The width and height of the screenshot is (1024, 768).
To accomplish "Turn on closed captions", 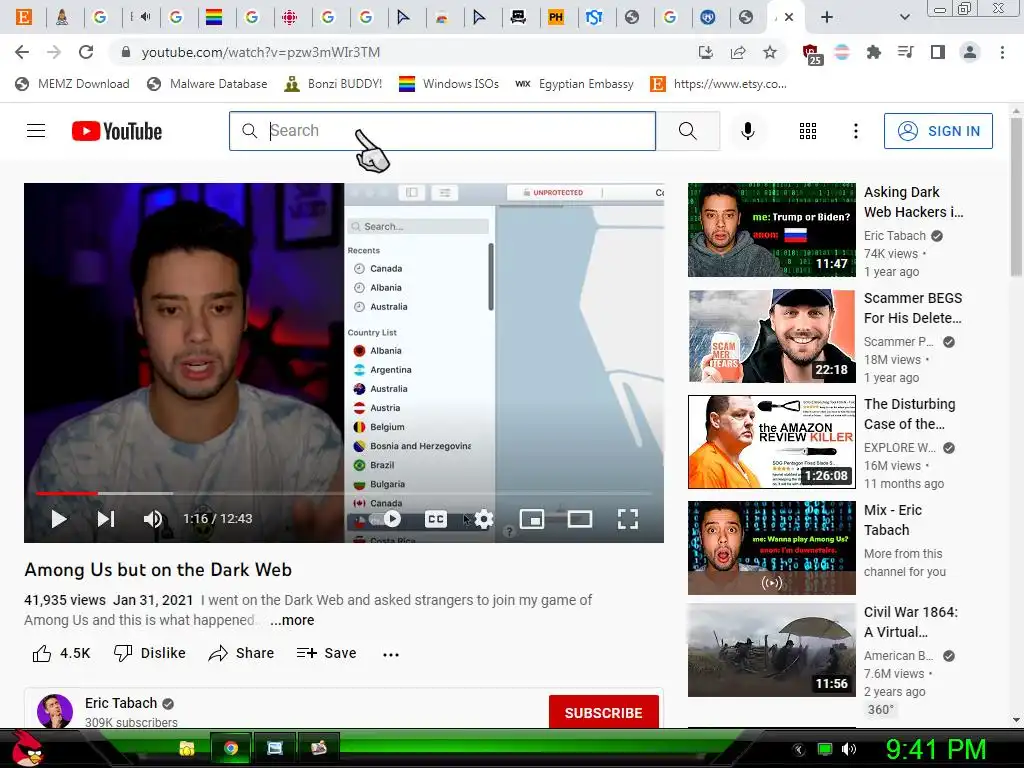I will pos(436,519).
